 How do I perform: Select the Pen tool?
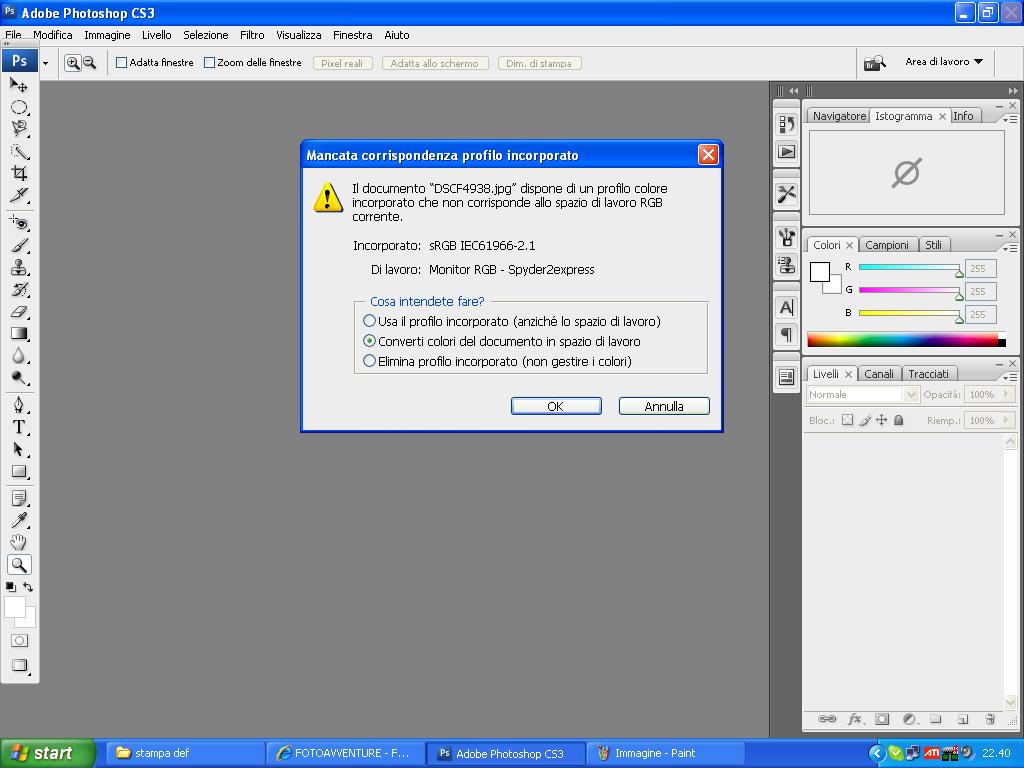(x=19, y=405)
